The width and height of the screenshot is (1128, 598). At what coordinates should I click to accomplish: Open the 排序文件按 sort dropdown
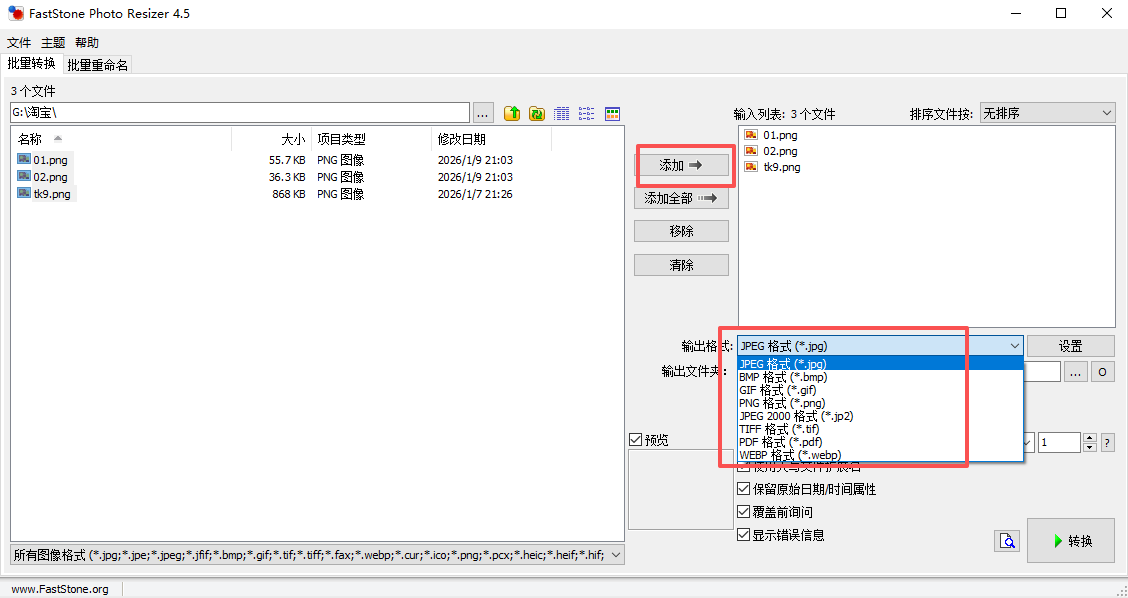(x=1047, y=113)
